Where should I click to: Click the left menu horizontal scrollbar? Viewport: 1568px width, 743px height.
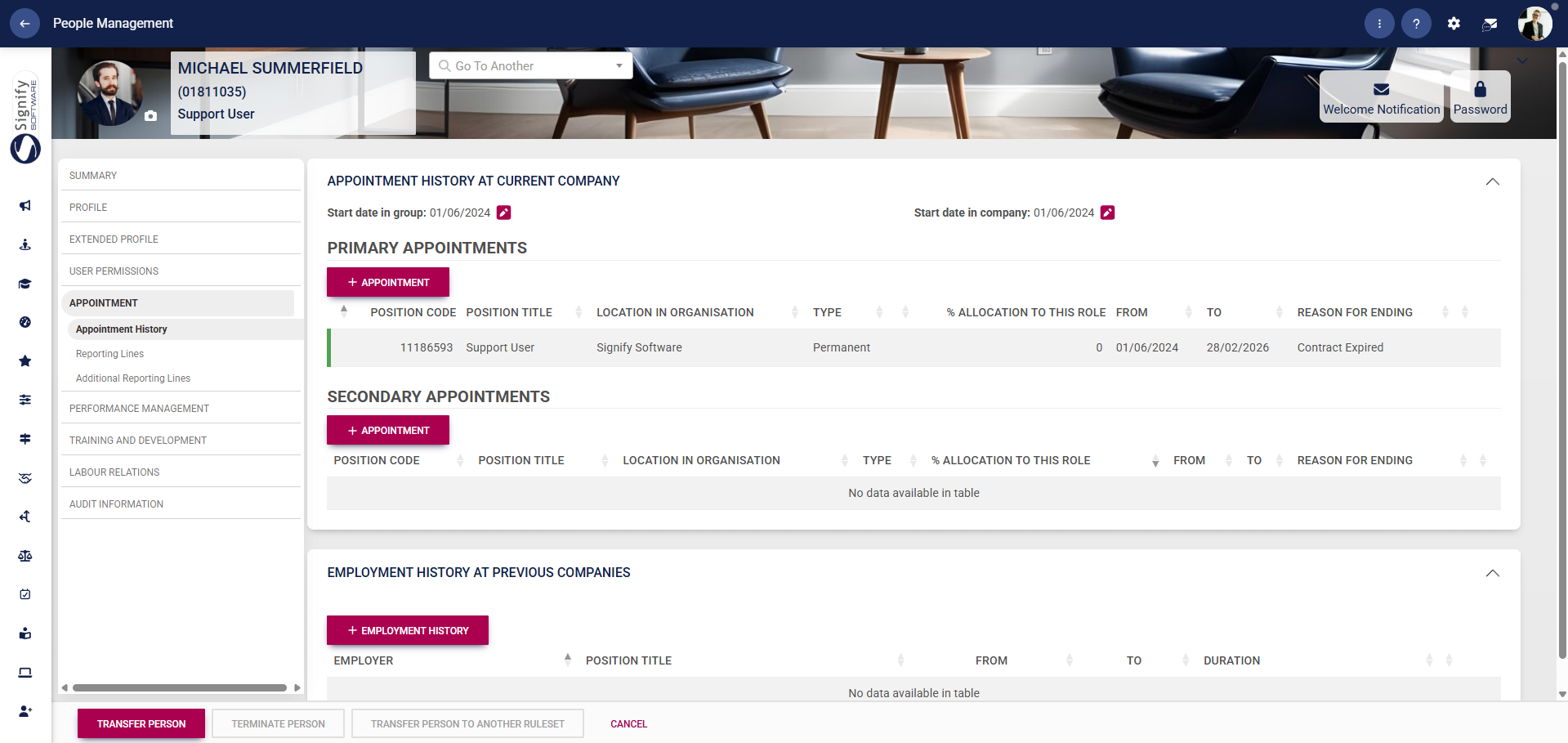[180, 687]
